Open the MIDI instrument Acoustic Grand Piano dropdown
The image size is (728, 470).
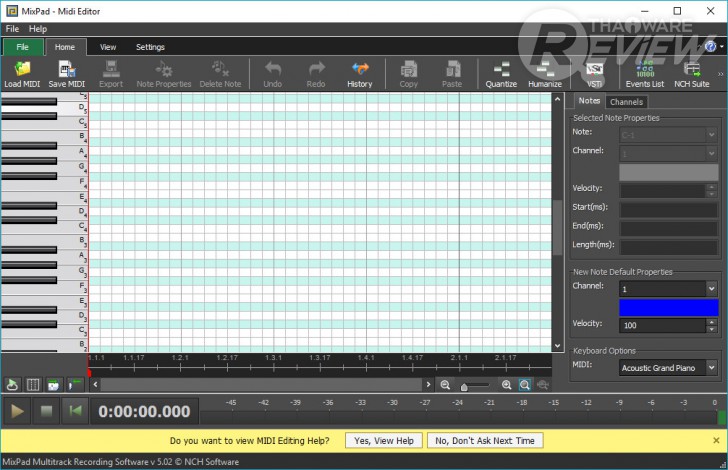point(711,367)
